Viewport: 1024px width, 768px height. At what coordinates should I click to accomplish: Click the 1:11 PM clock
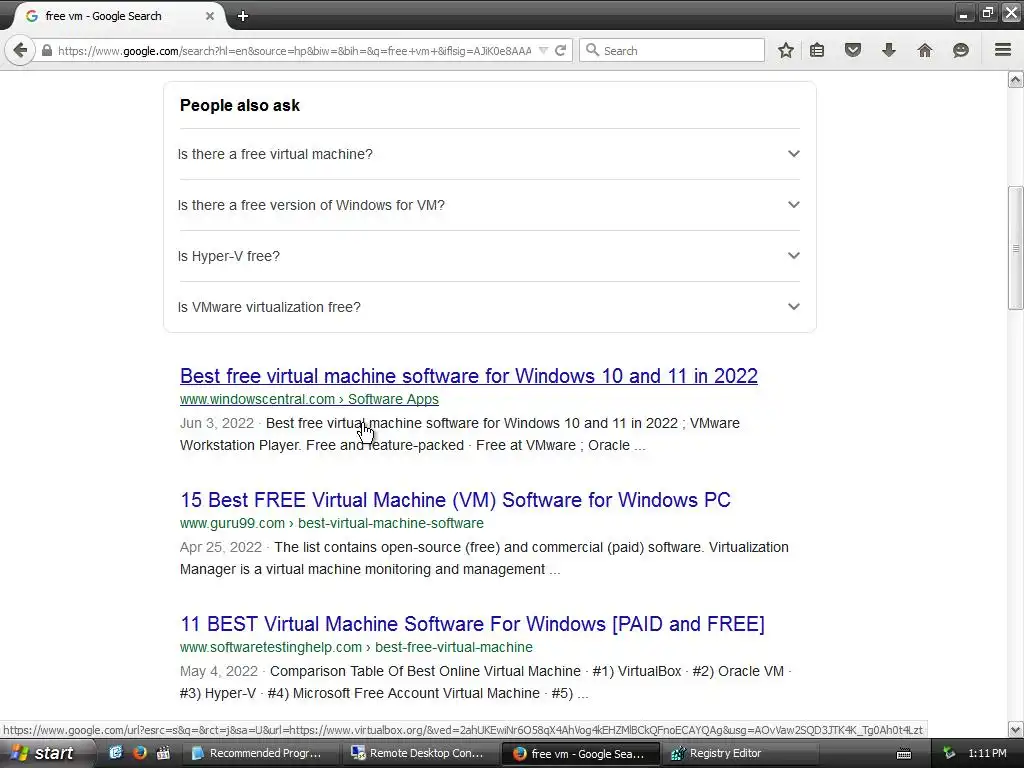(987, 753)
